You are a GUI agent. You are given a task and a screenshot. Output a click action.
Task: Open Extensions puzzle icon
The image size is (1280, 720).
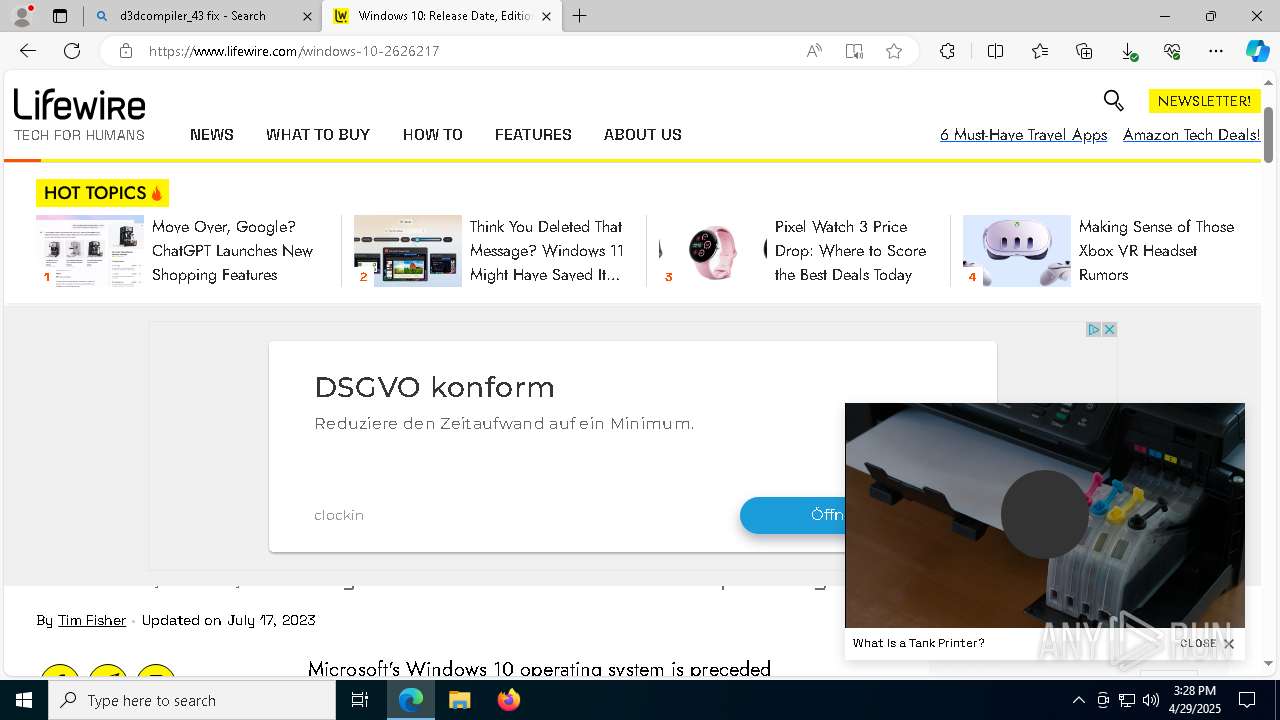click(947, 51)
